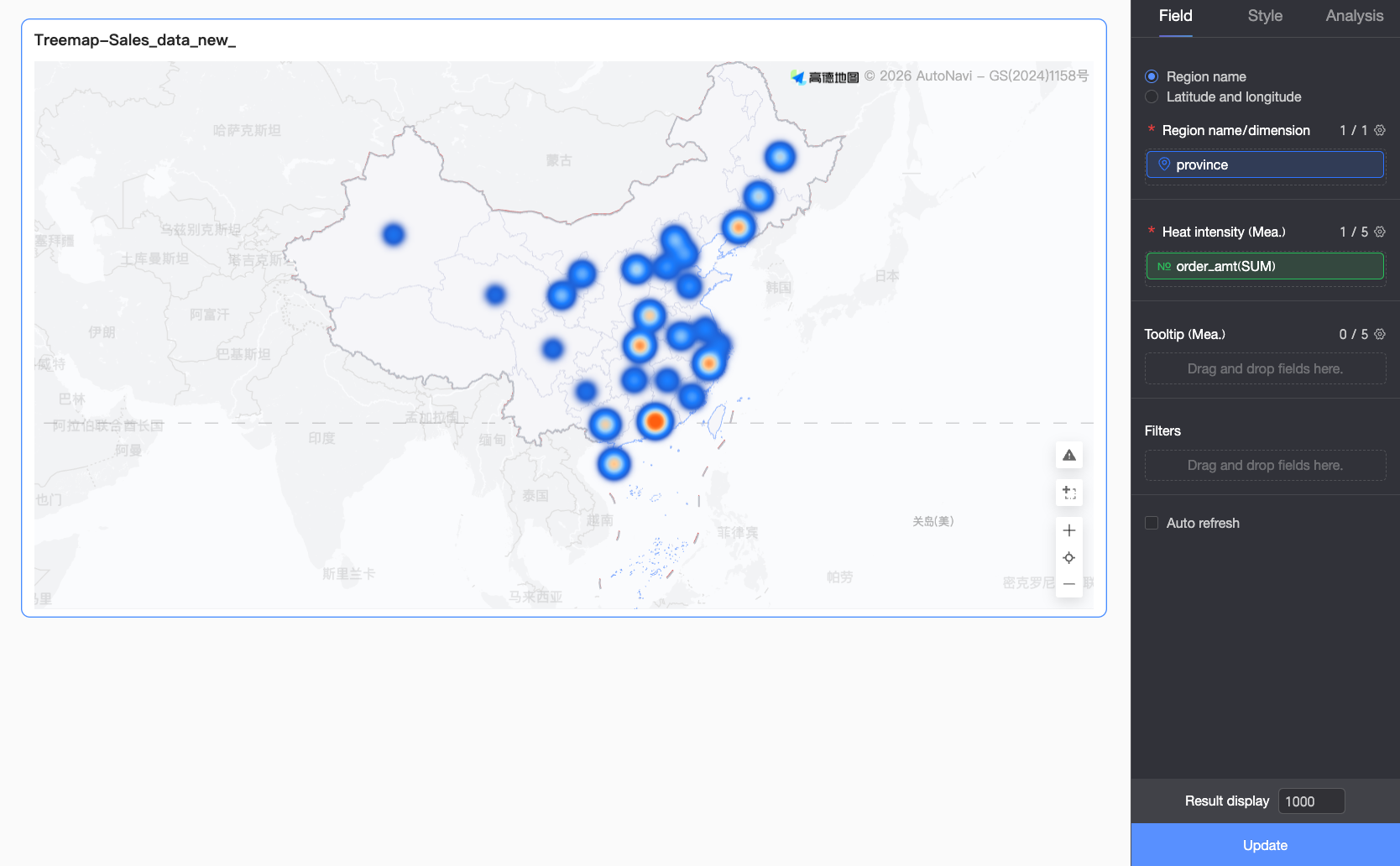Select the order_amt(SUM) measure field pill
Screen dimensions: 1400x866
[1265, 266]
